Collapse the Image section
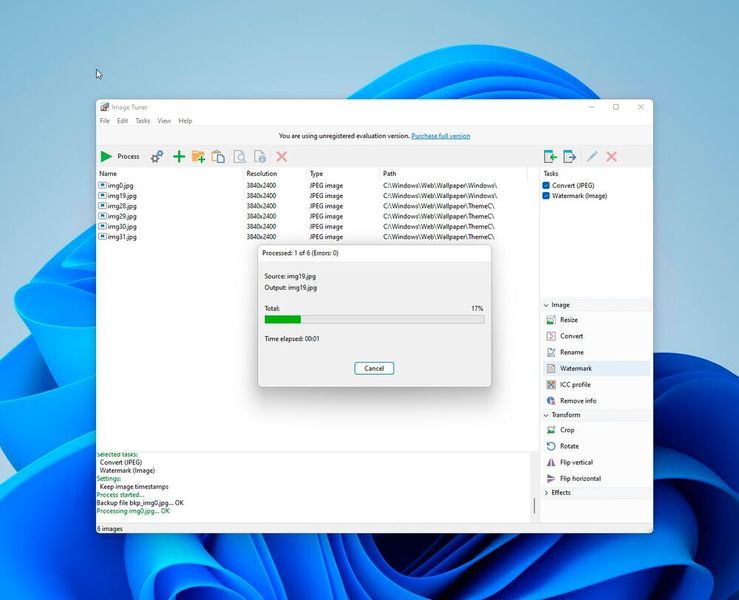 coord(546,305)
